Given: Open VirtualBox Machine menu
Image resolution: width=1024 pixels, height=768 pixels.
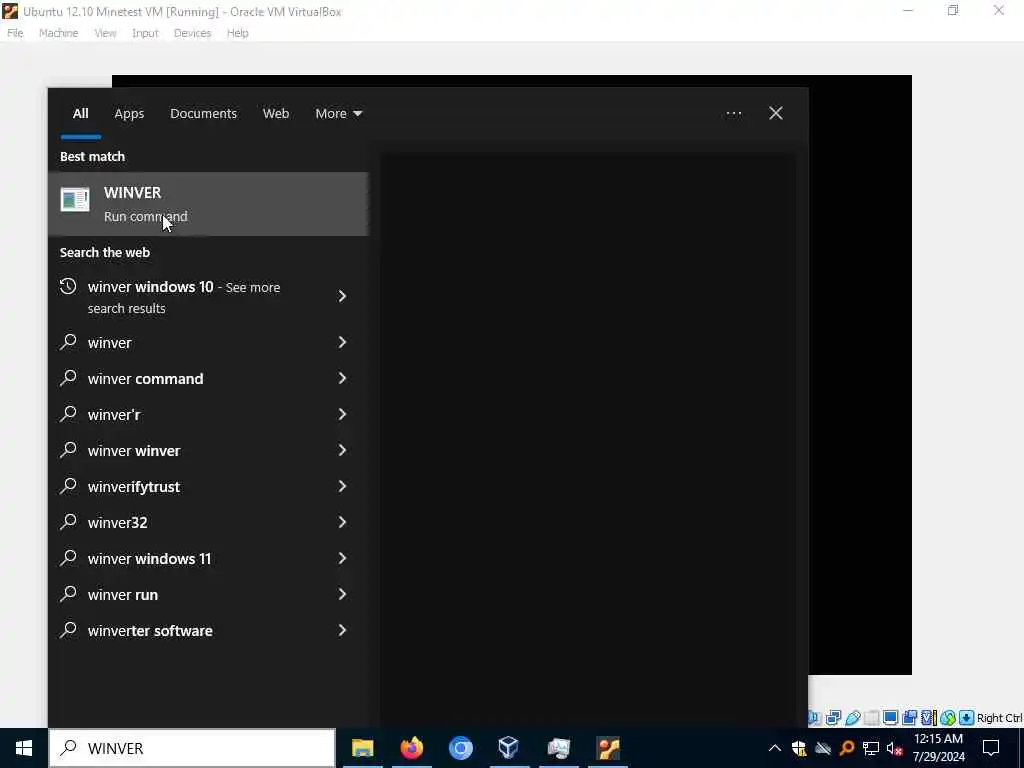Looking at the screenshot, I should coord(58,33).
